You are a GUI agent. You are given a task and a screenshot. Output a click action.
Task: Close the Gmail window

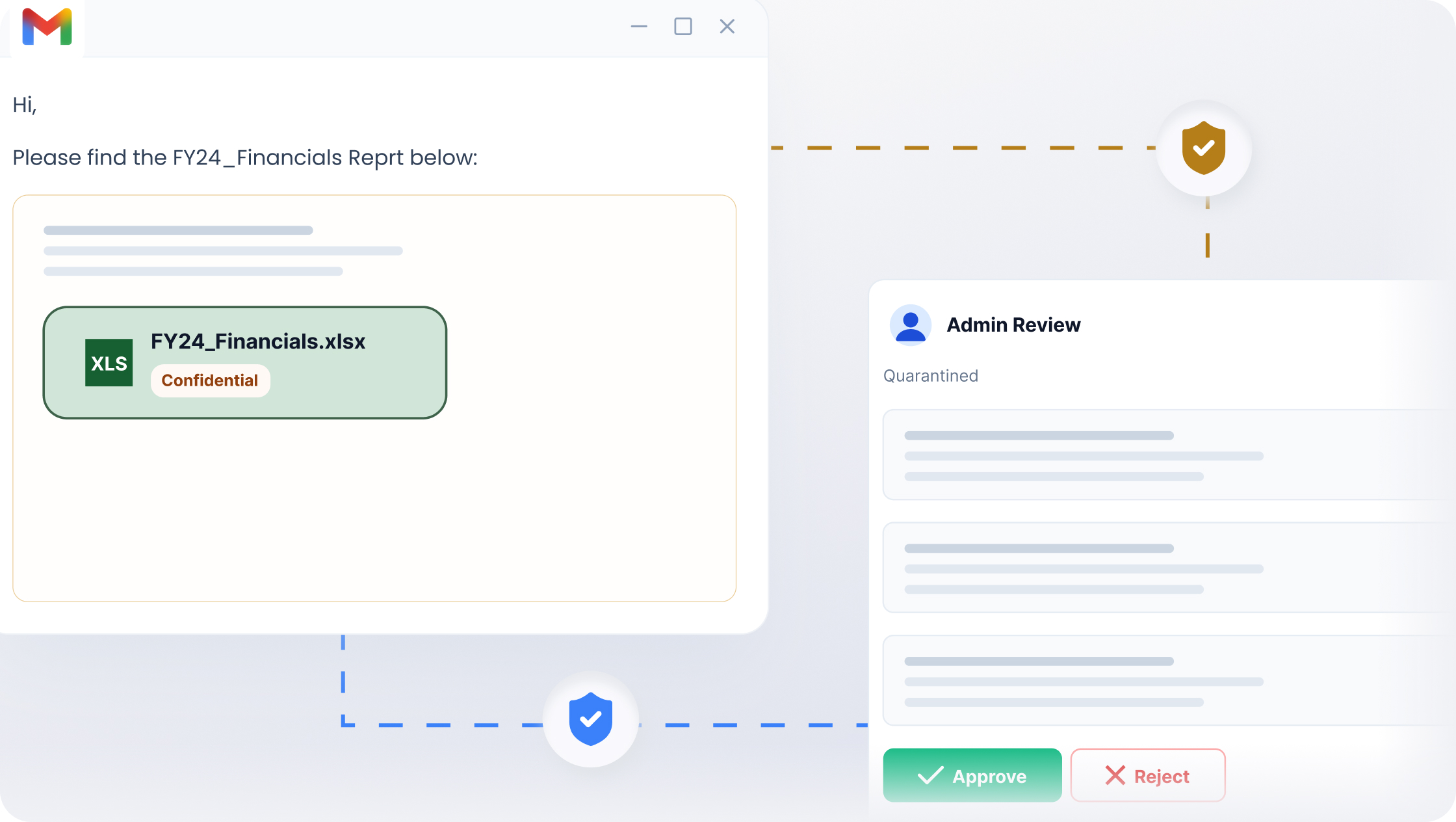pos(727,27)
